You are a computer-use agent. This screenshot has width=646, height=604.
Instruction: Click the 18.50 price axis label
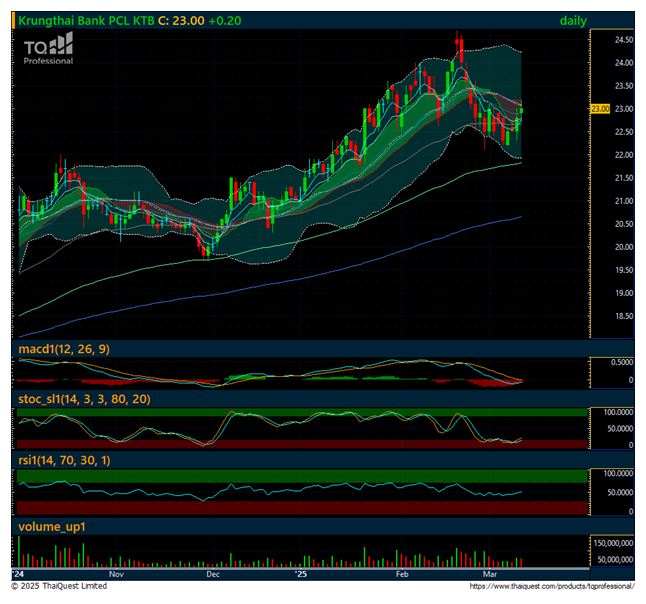pyautogui.click(x=624, y=317)
